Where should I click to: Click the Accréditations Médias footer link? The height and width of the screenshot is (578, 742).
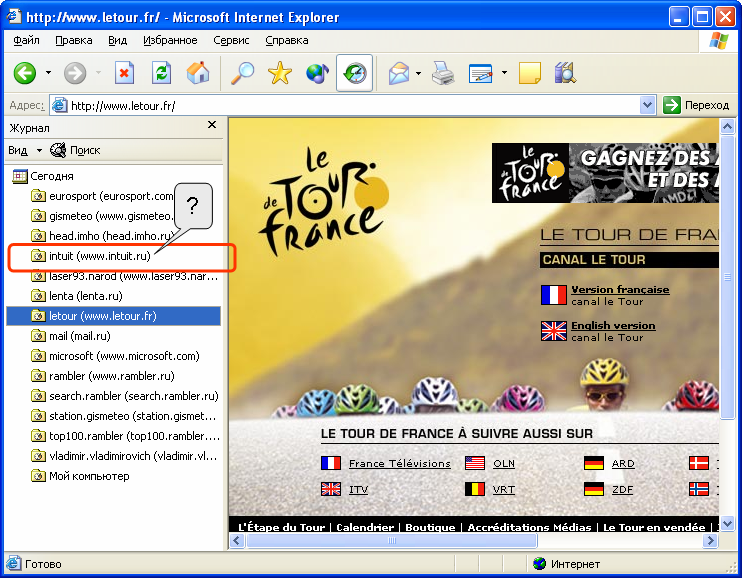pyautogui.click(x=530, y=527)
